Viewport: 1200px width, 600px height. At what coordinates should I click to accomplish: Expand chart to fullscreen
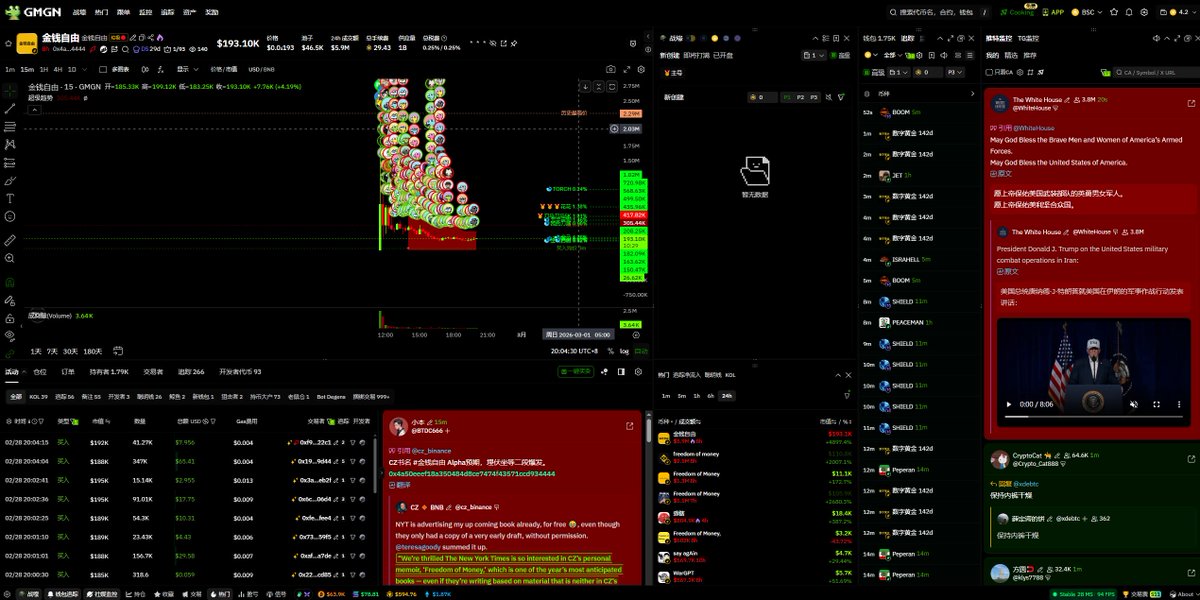(626, 69)
